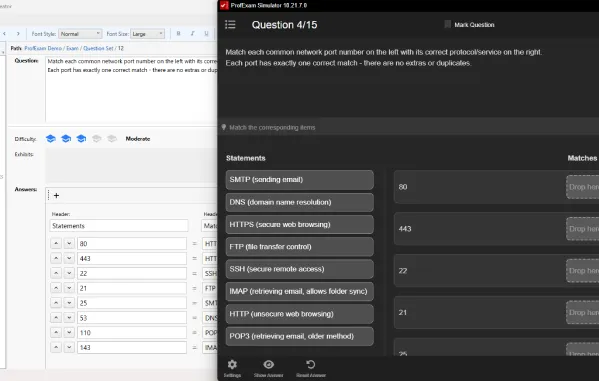Open the question list hamburger icon
Image resolution: width=599 pixels, height=381 pixels.
[230, 25]
